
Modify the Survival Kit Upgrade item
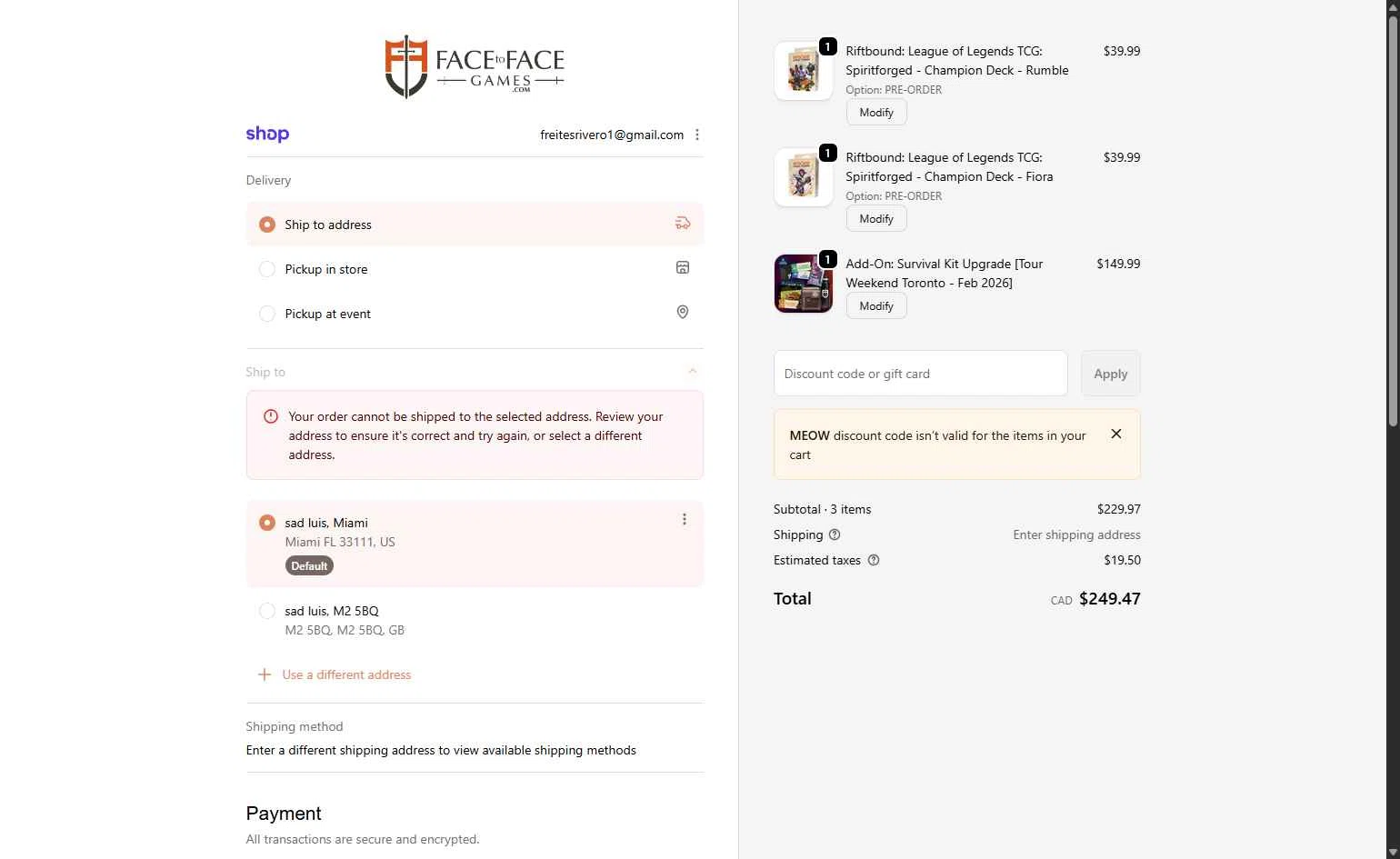[x=876, y=306]
